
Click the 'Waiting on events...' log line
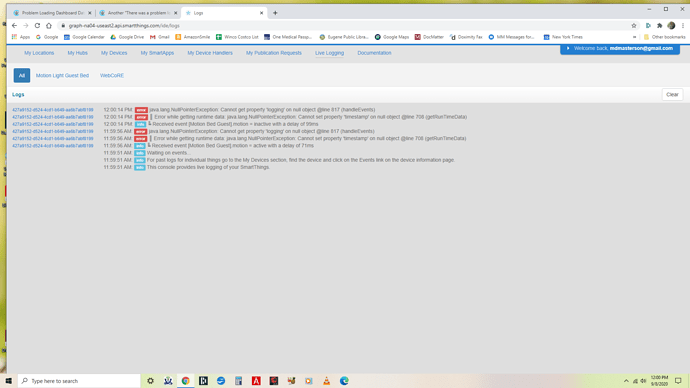[x=169, y=153]
